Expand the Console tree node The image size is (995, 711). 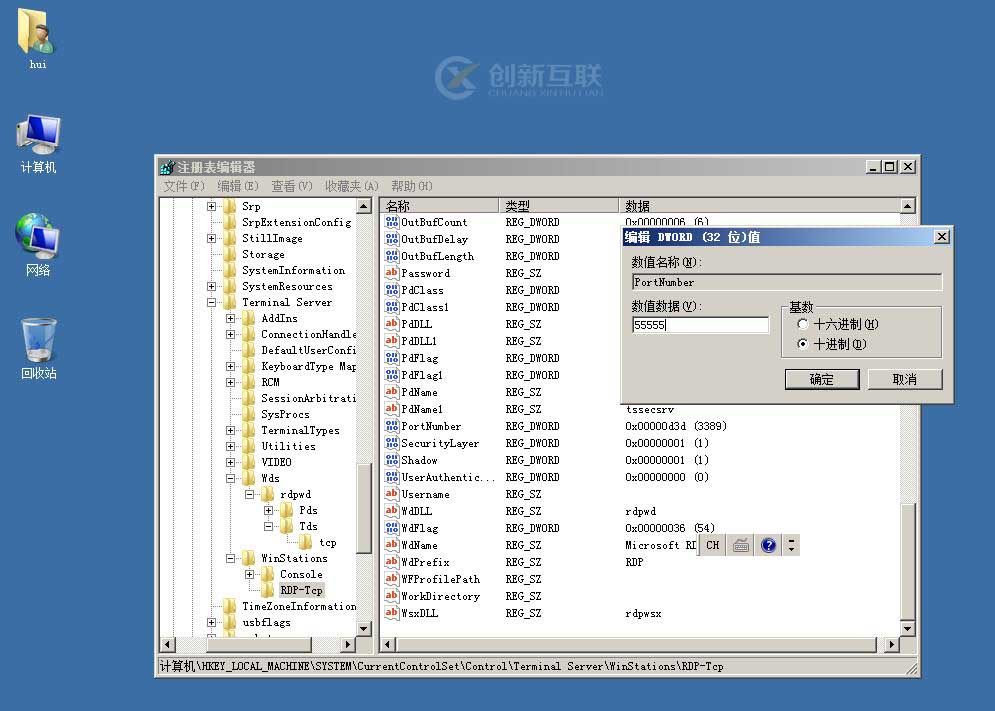click(x=249, y=574)
